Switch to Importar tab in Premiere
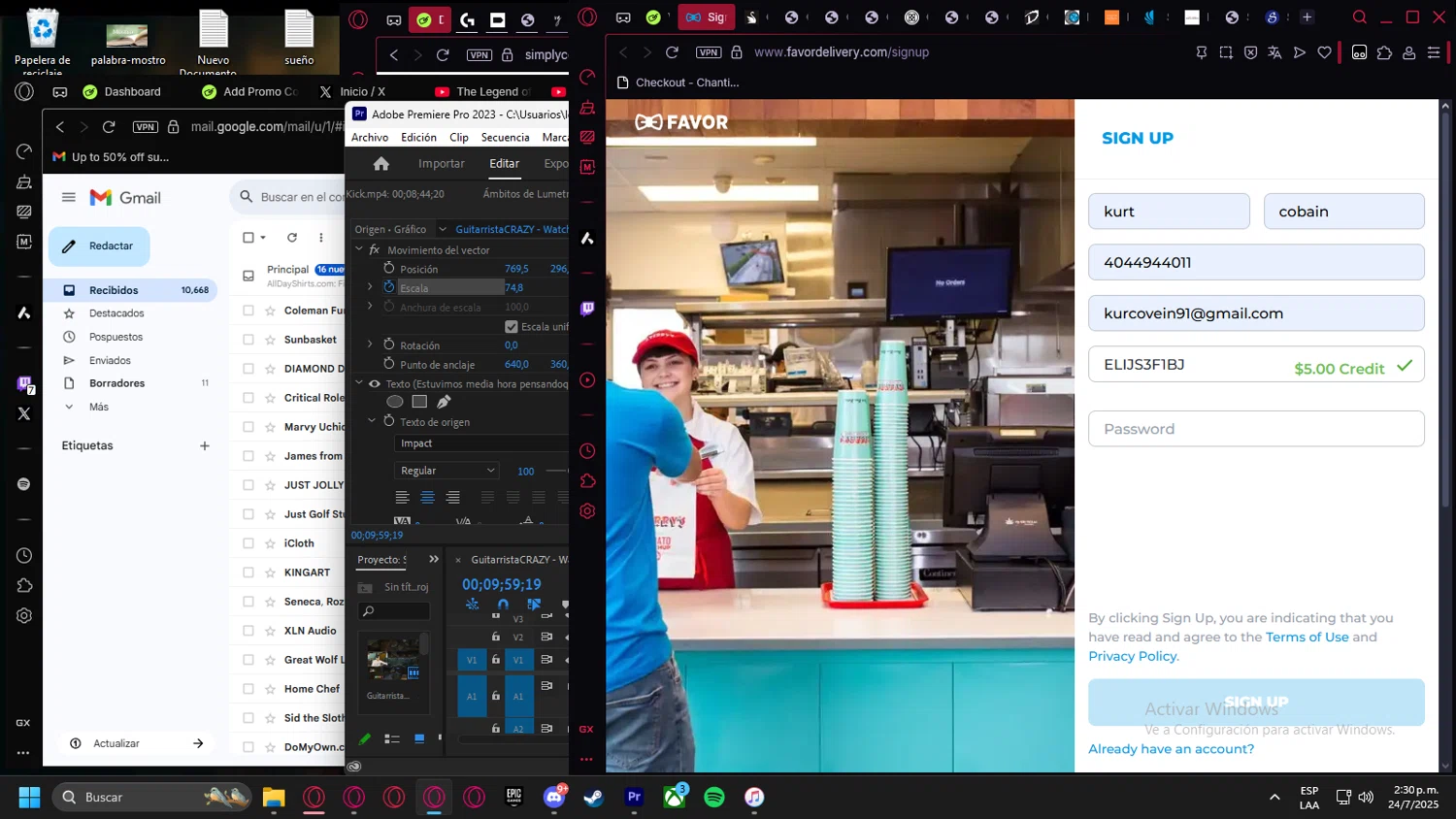The height and width of the screenshot is (819, 1456). (x=441, y=164)
